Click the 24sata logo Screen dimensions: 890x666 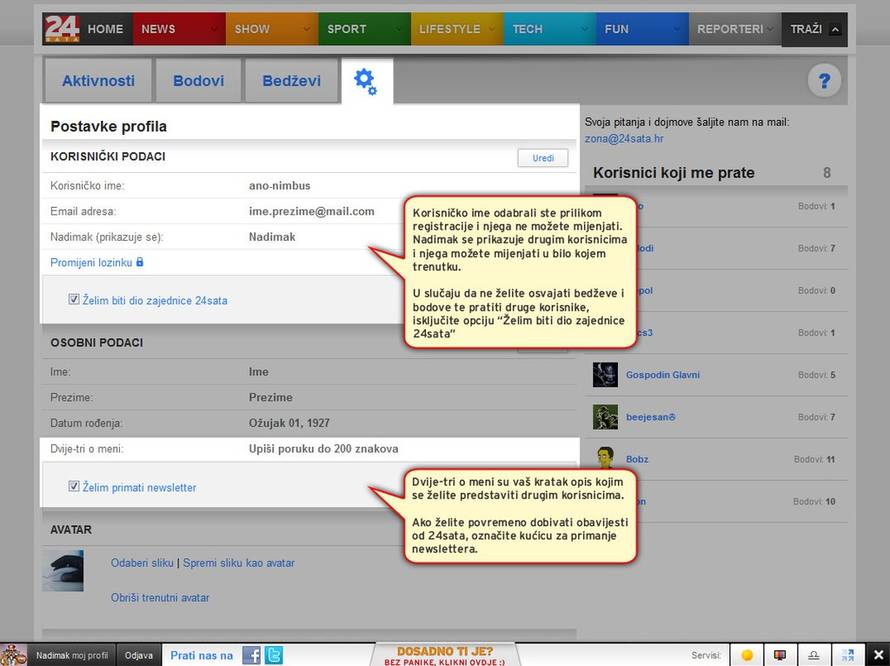click(61, 29)
